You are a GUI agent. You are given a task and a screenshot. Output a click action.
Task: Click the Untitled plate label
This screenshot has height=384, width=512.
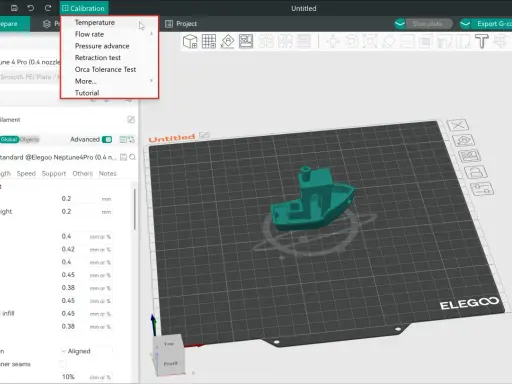click(172, 138)
